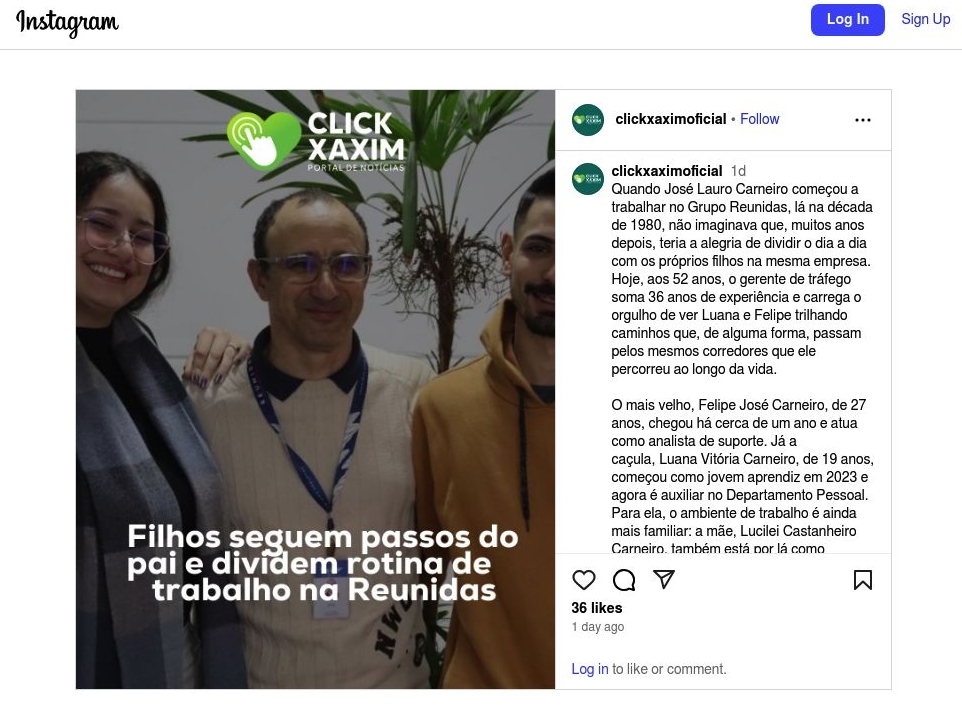Save the post with the bookmark icon

[x=863, y=580]
